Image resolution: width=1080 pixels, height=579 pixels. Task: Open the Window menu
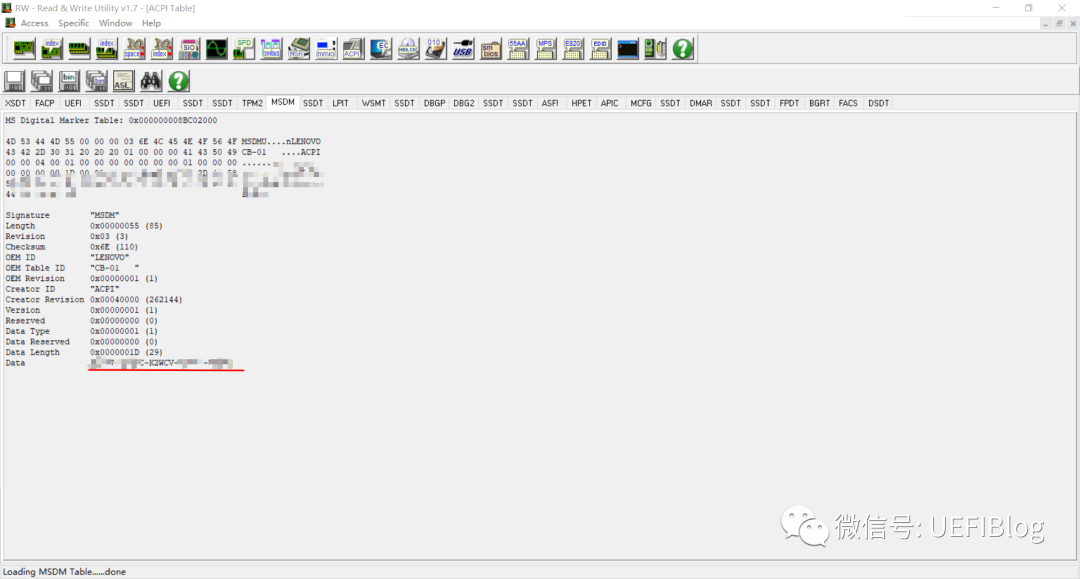click(x=115, y=23)
